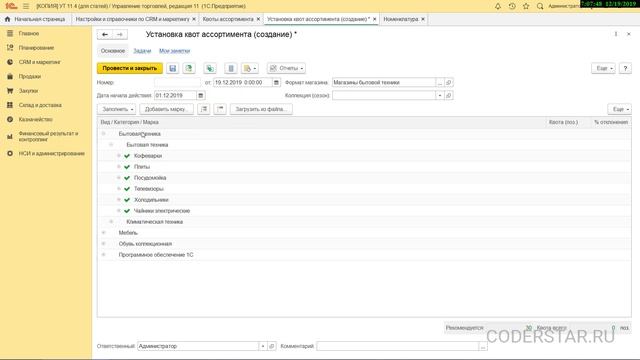The image size is (640, 360).
Task: Click the Номер input field
Action: pyautogui.click(x=178, y=82)
